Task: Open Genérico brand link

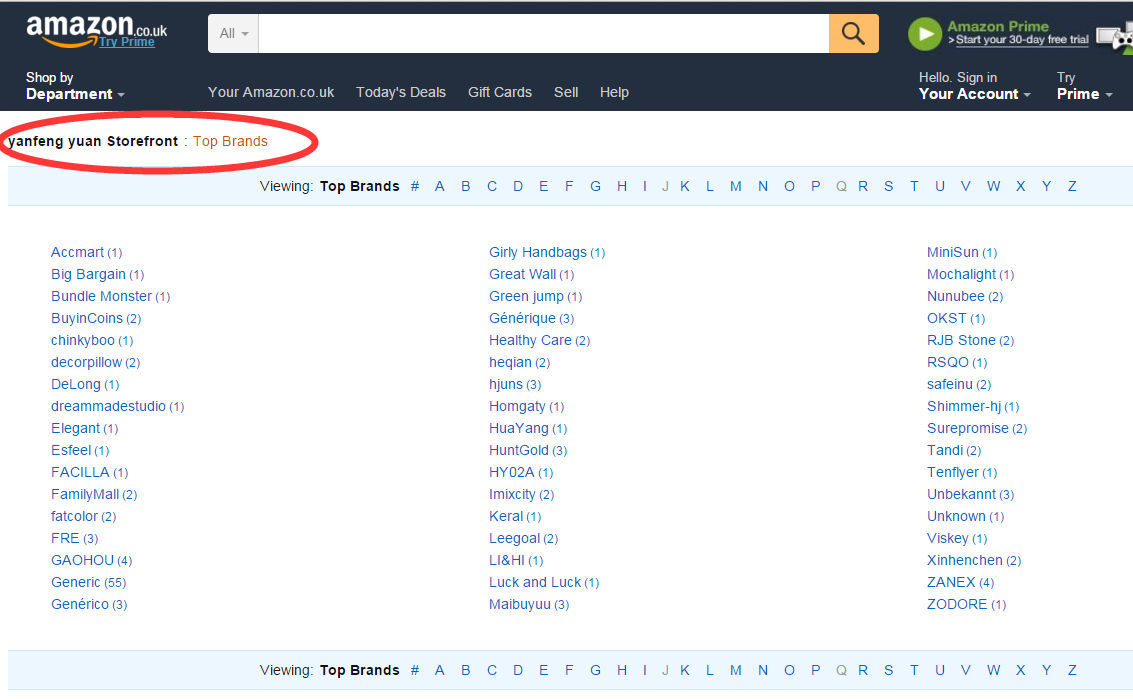Action: (x=80, y=604)
